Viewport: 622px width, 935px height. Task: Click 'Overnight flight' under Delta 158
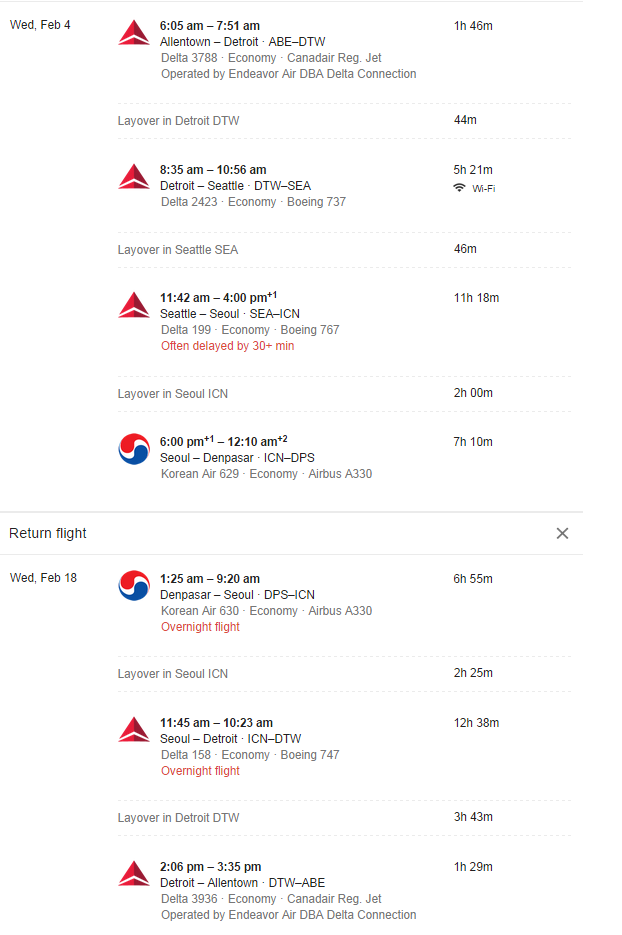tap(200, 770)
